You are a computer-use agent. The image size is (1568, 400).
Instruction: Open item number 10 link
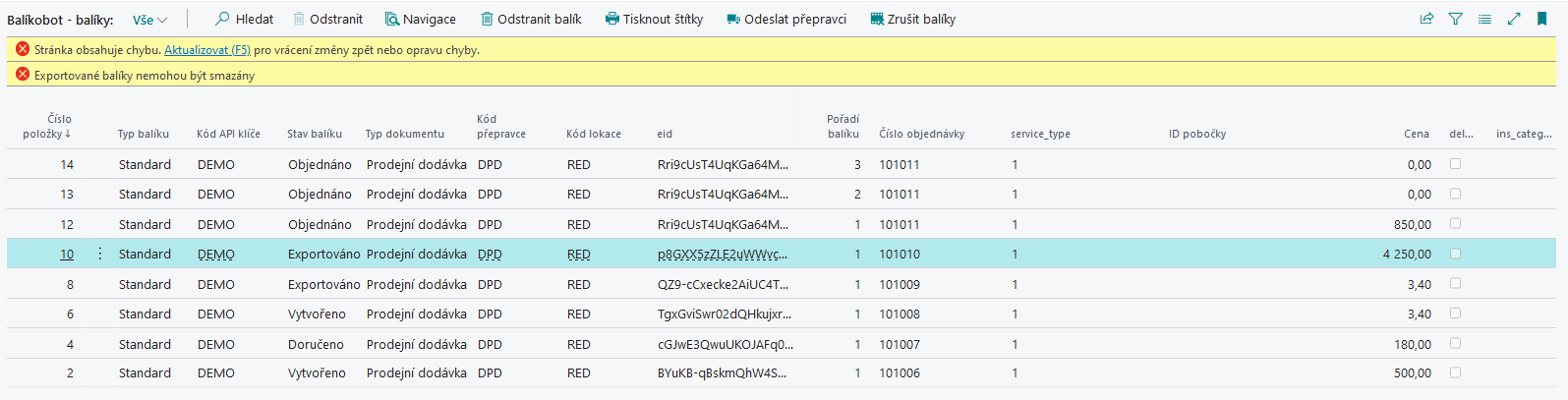tap(67, 254)
